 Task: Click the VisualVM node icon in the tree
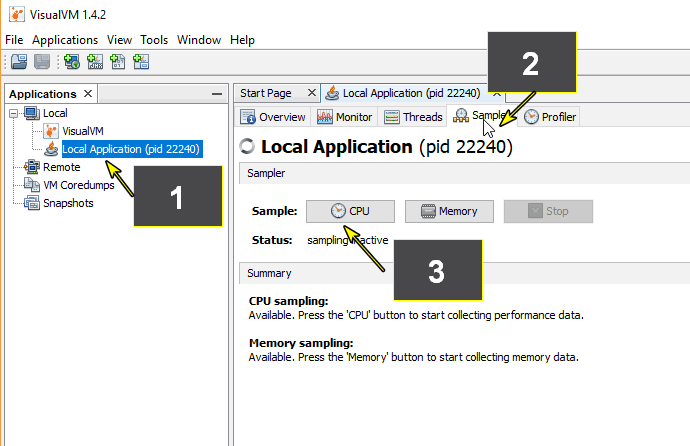[51, 131]
